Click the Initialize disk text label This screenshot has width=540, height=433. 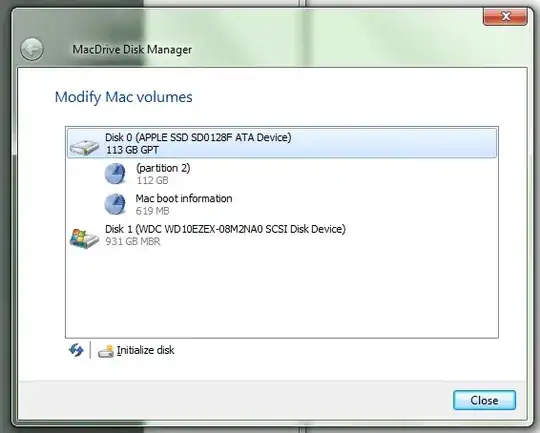click(146, 350)
